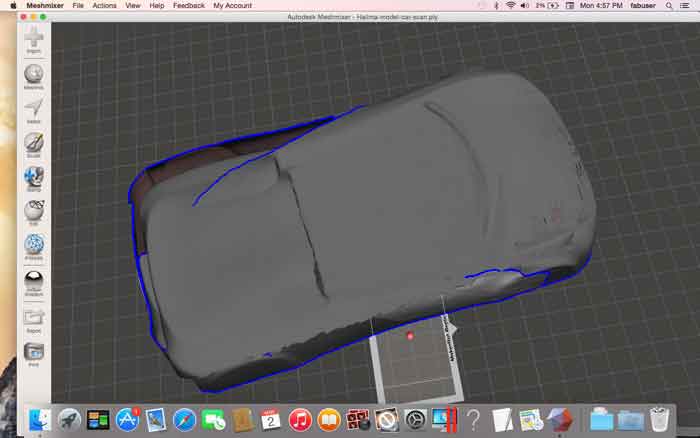Screen dimensions: 700x438
Task: Open Calendar from the dock
Action: pyautogui.click(x=271, y=420)
